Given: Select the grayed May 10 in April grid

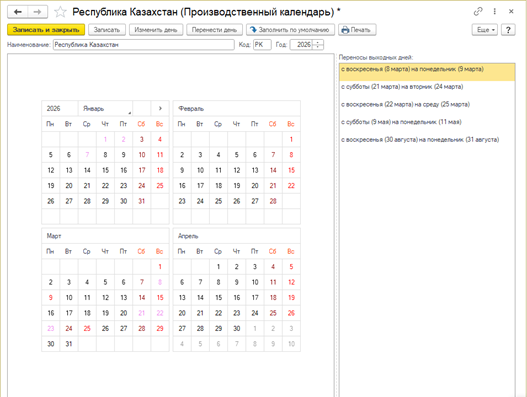Looking at the screenshot, I should [x=291, y=344].
